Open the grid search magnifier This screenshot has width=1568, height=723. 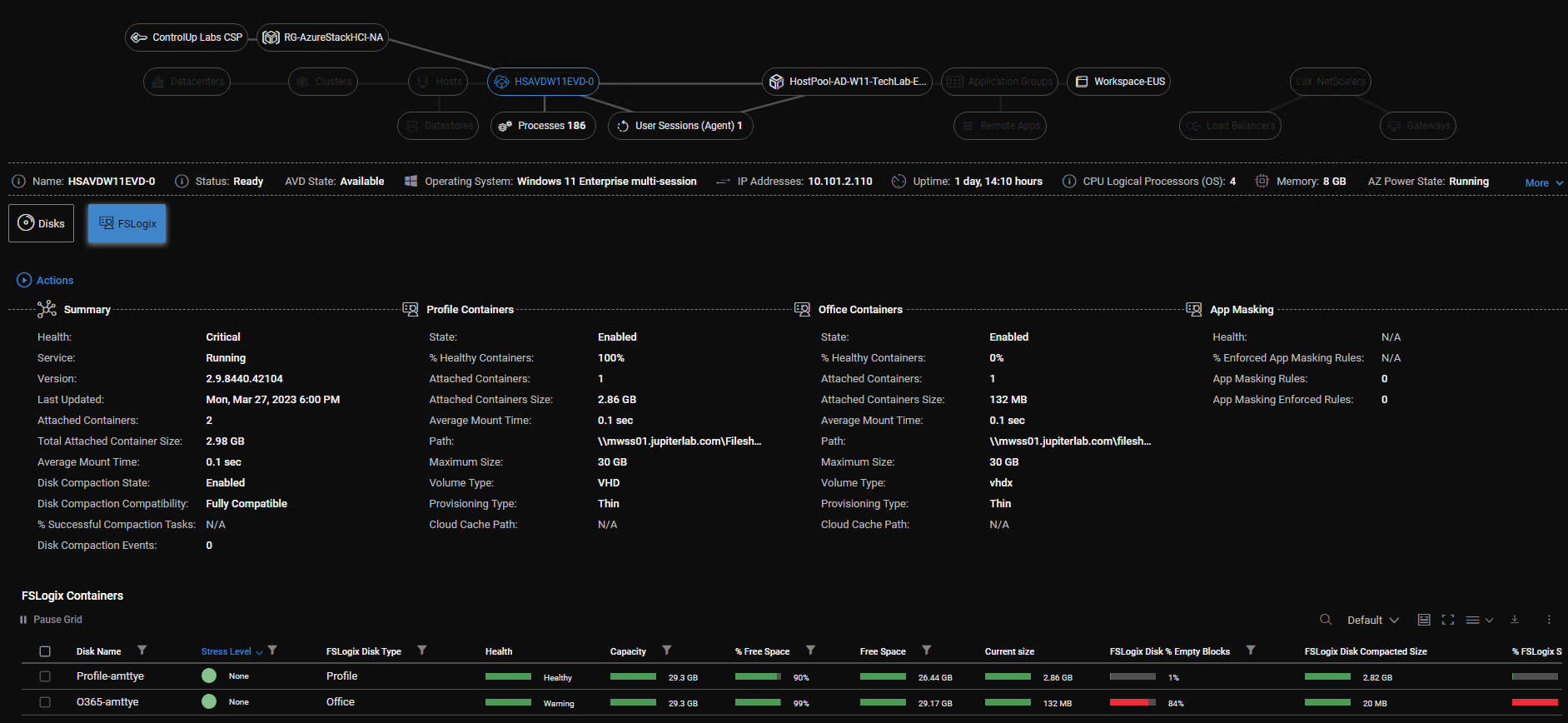pos(1326,620)
